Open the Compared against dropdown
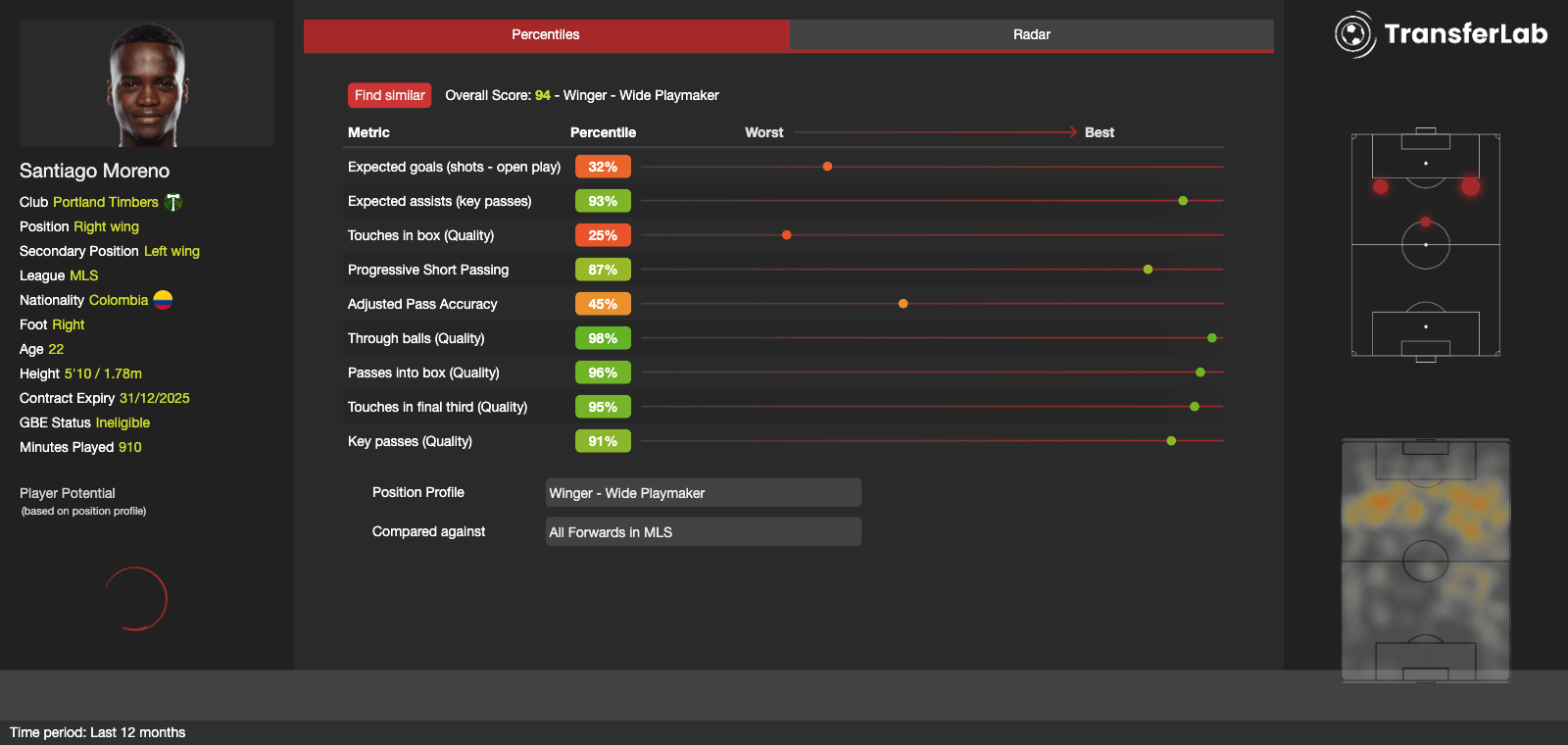 click(704, 531)
